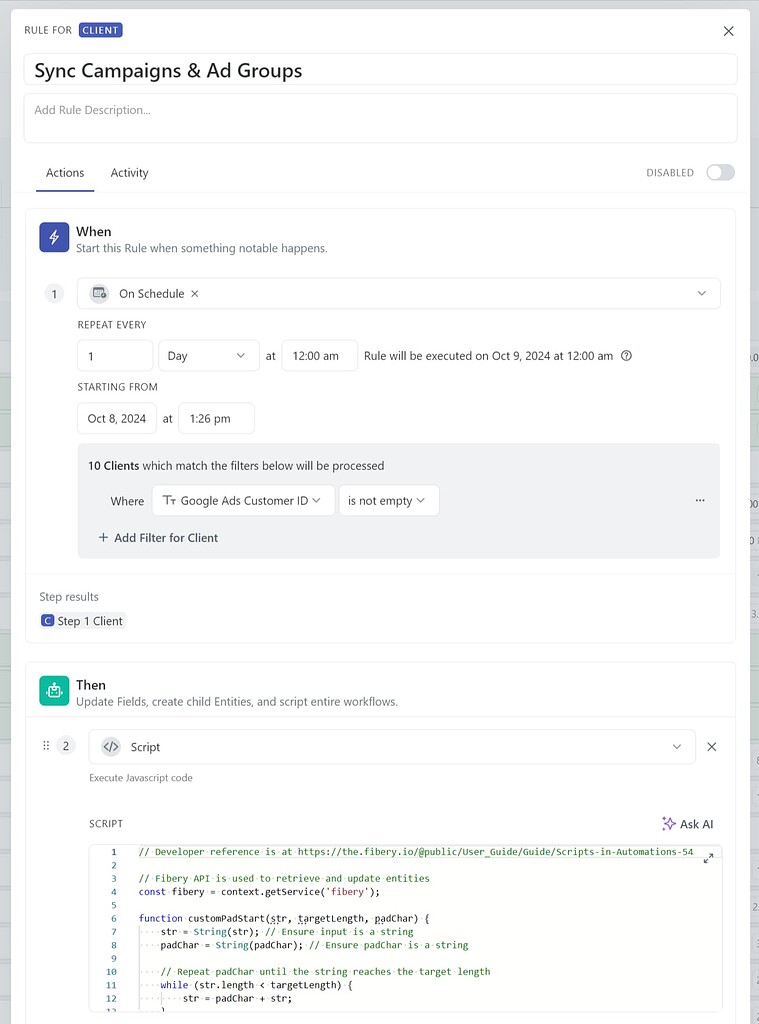This screenshot has height=1024, width=759.
Task: Open the Google Ads Customer ID field dropdown
Action: point(243,500)
